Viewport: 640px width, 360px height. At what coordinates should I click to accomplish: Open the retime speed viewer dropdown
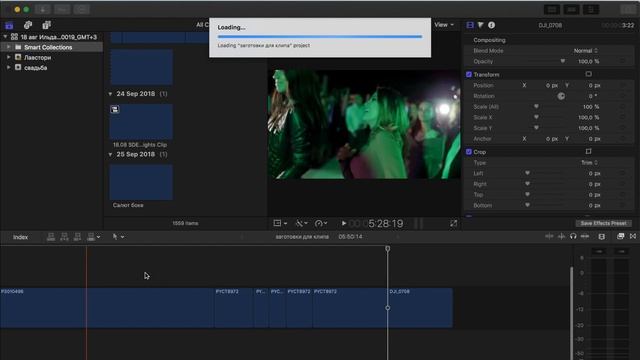coord(321,223)
